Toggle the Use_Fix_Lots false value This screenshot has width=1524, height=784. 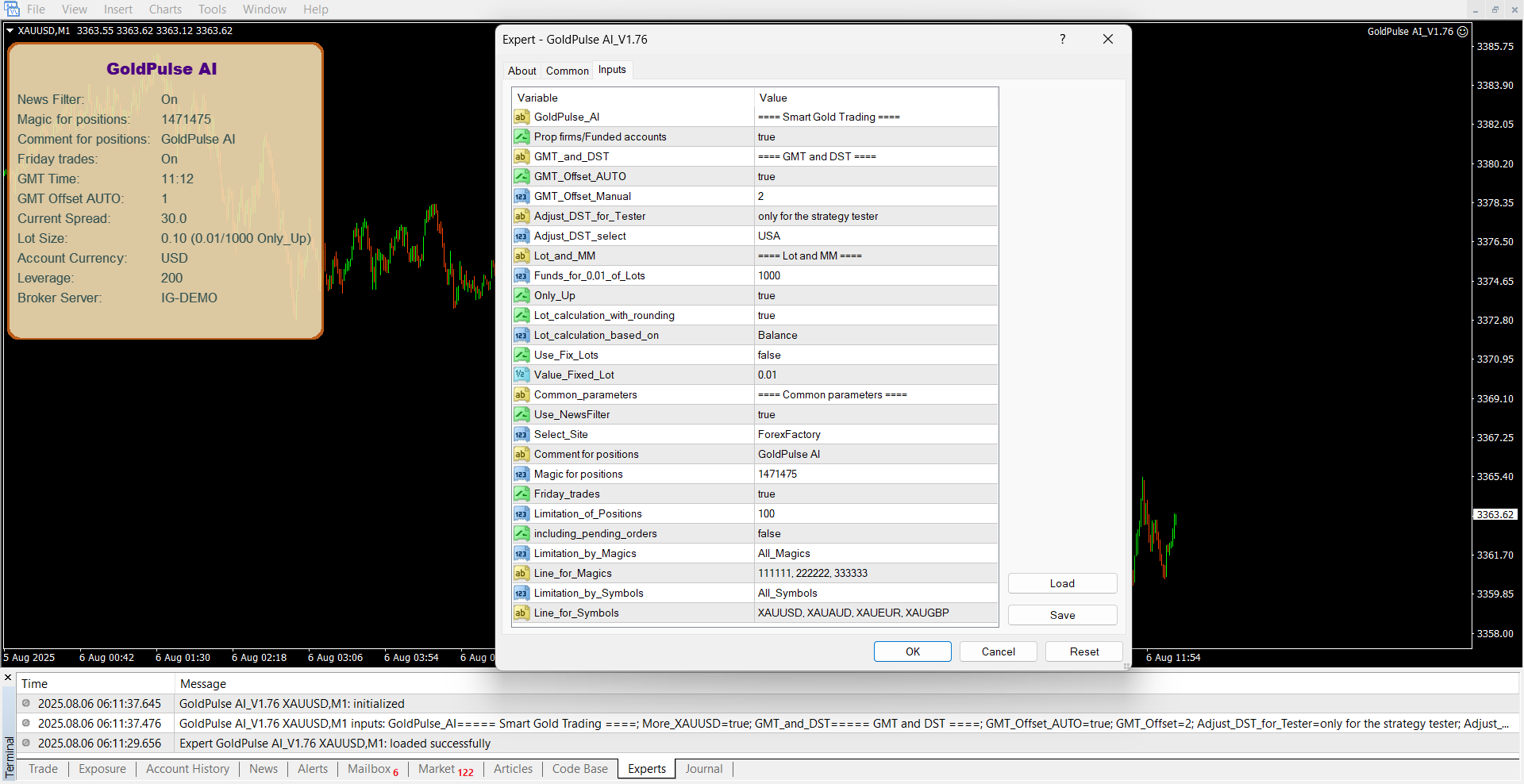coord(873,355)
